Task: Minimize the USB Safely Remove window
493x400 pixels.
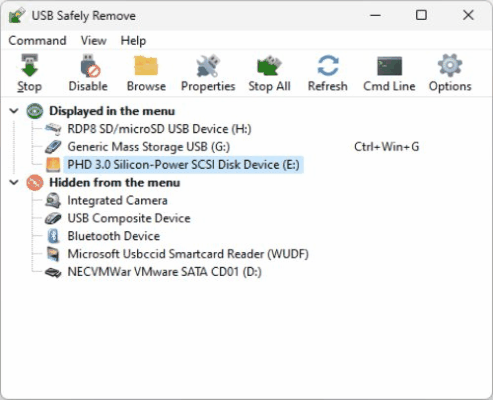Action: 375,15
